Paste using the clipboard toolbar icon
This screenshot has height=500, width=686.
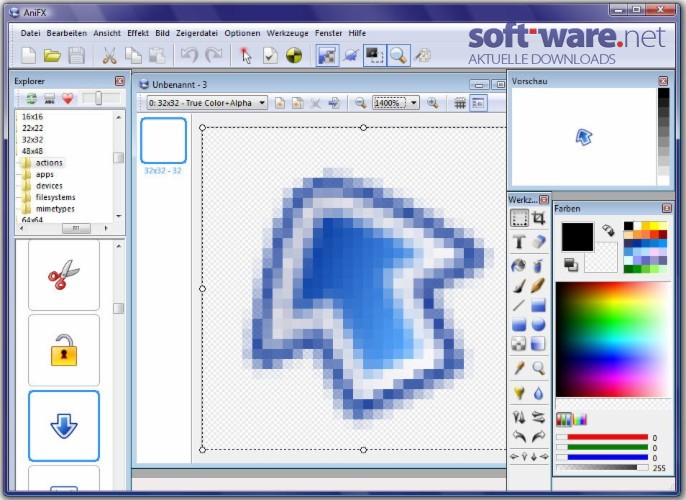coord(157,56)
